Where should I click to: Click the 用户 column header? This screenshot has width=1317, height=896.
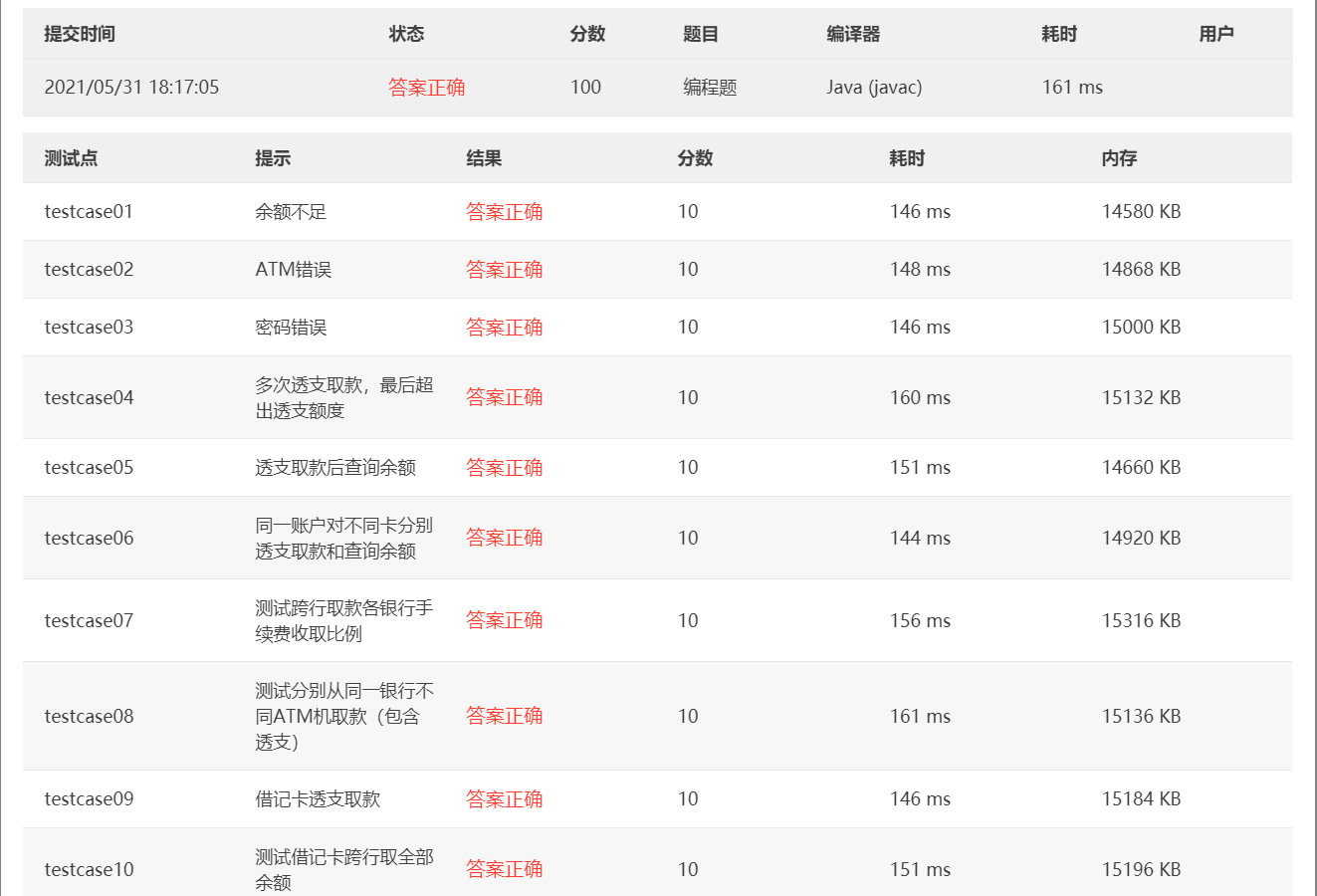[1216, 34]
